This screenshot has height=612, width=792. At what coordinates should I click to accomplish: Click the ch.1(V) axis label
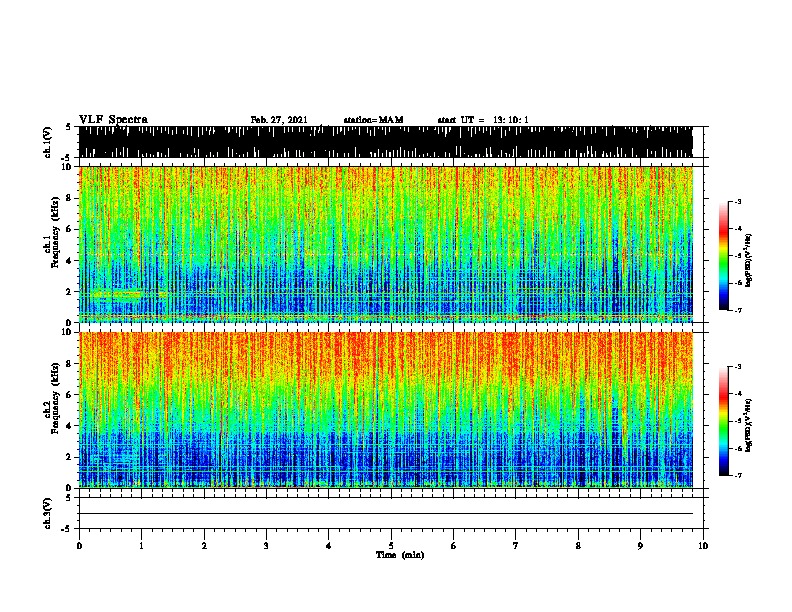[x=48, y=142]
